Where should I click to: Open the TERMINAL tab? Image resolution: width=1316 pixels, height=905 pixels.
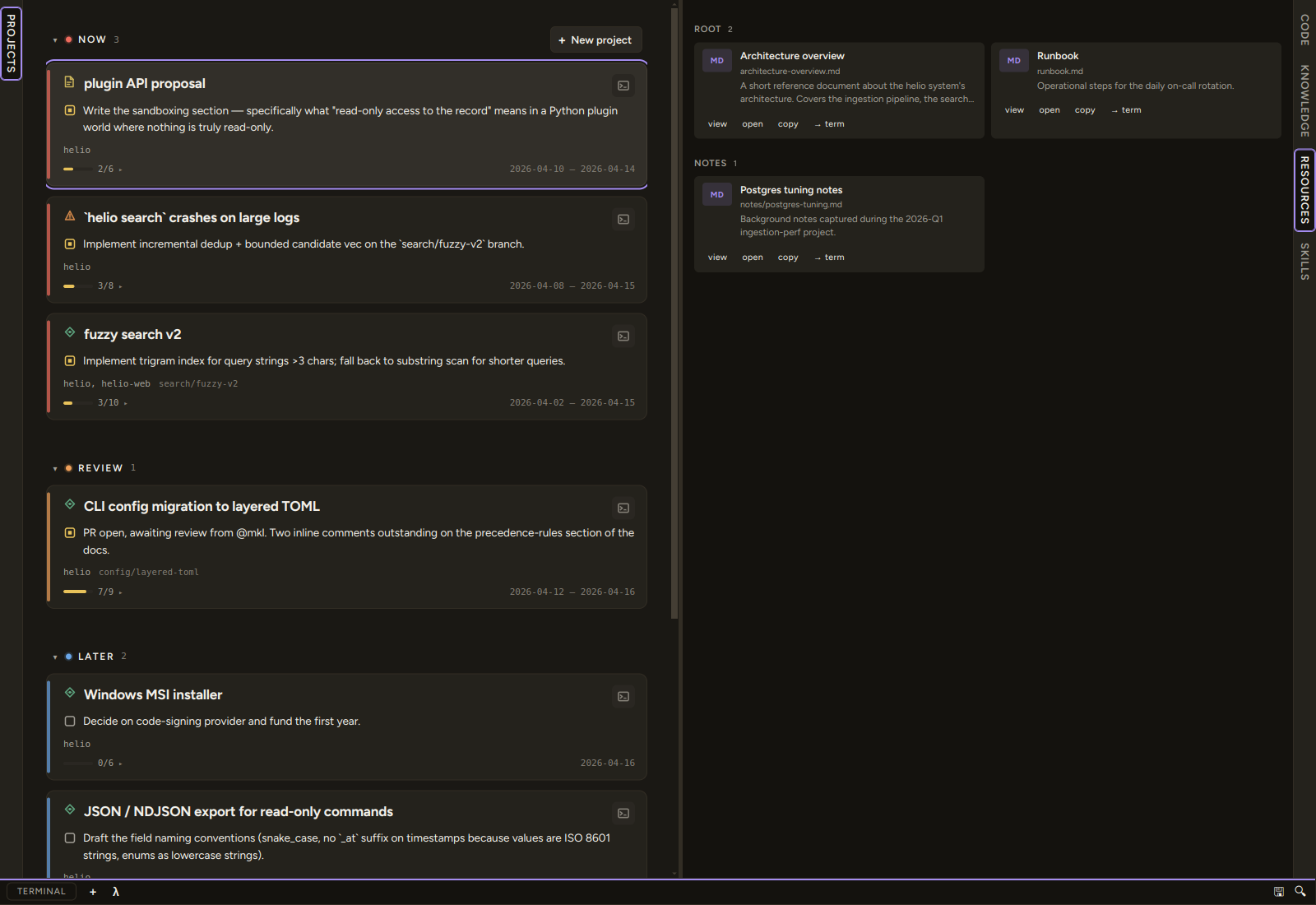tap(41, 892)
